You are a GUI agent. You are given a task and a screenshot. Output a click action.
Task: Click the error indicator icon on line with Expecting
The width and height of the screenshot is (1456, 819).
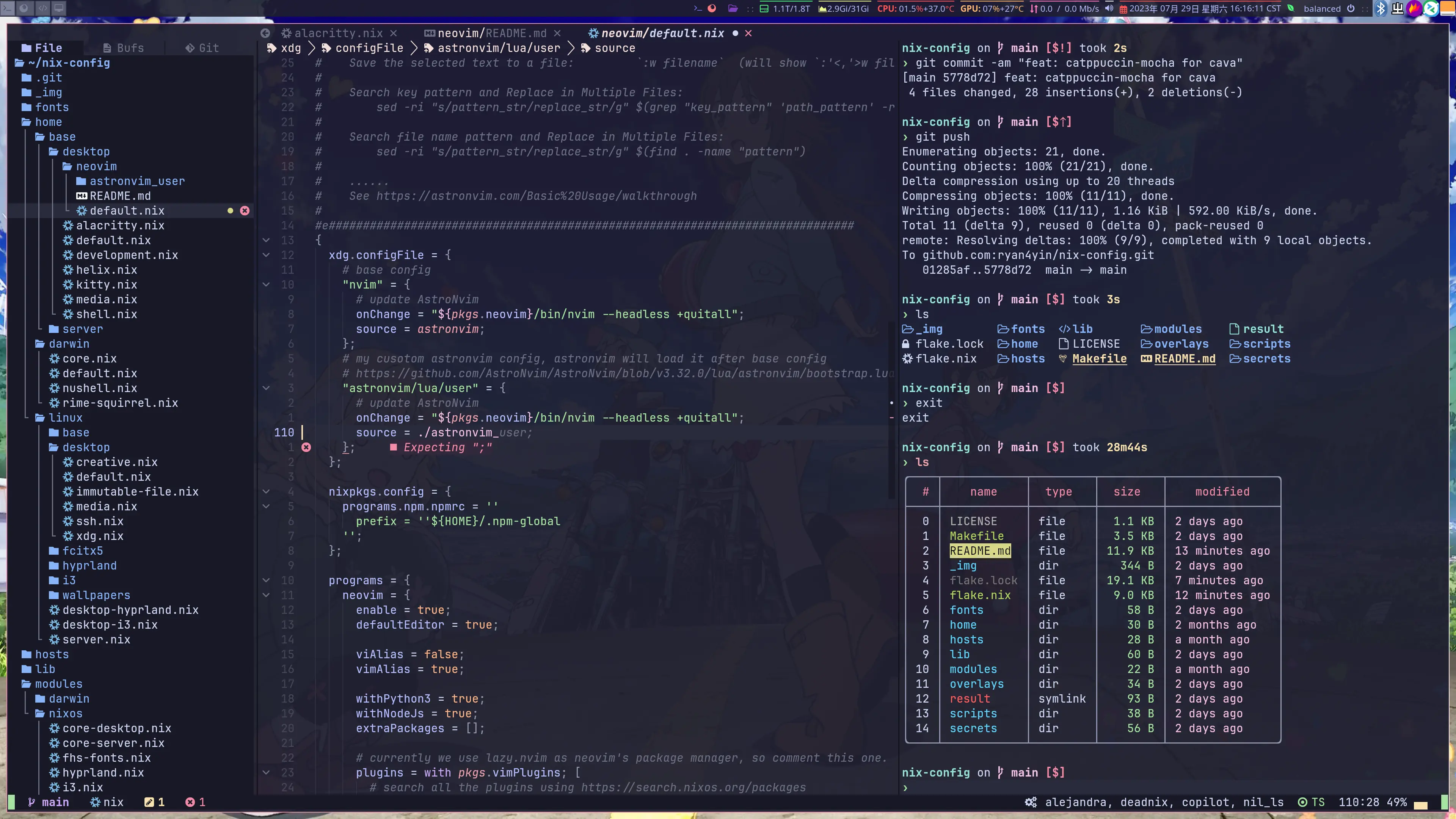click(x=306, y=447)
